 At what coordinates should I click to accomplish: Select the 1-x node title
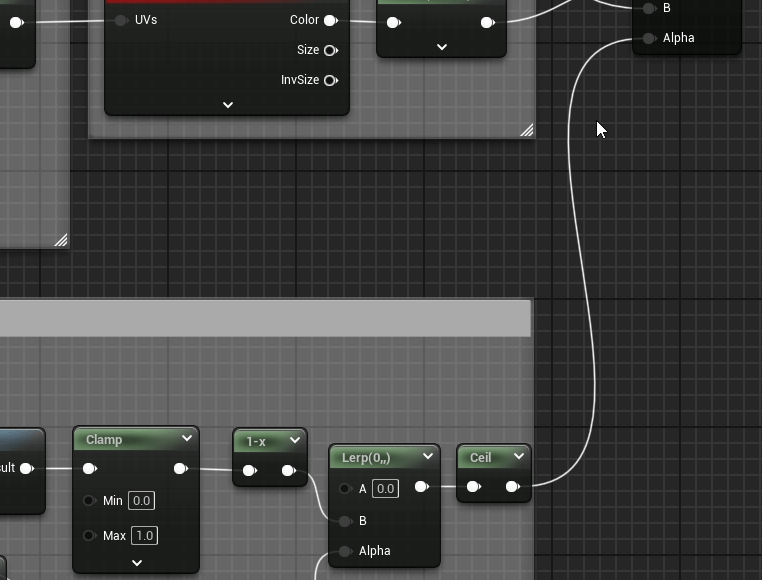[x=257, y=441]
